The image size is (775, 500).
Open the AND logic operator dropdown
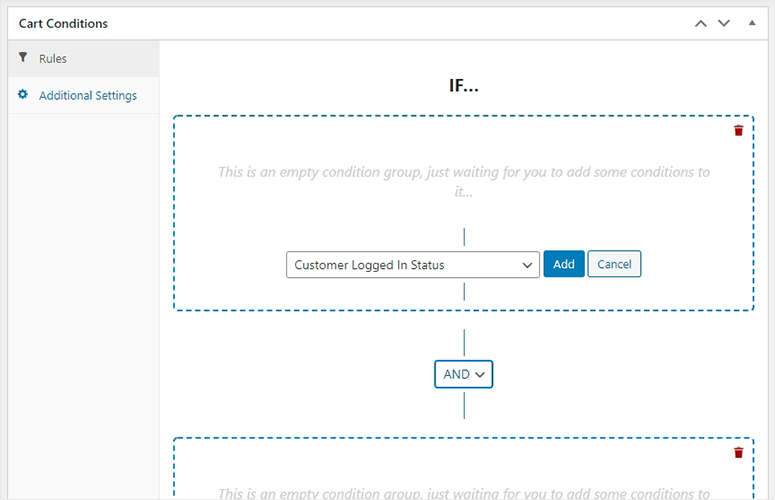point(464,375)
